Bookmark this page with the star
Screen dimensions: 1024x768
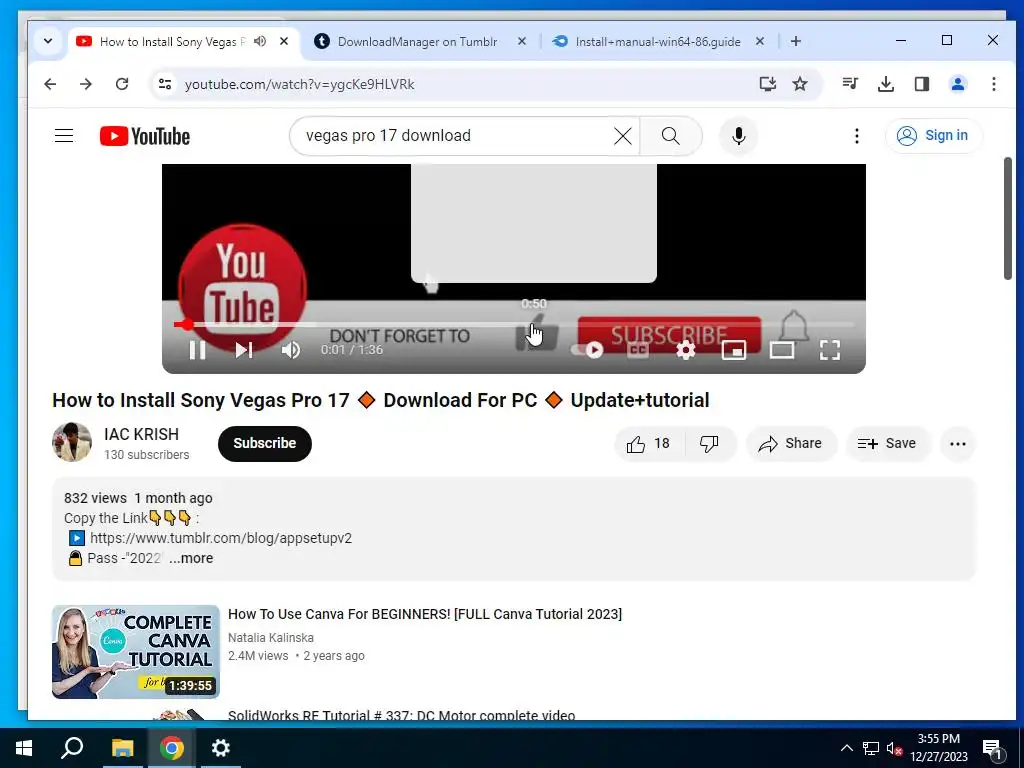(800, 84)
